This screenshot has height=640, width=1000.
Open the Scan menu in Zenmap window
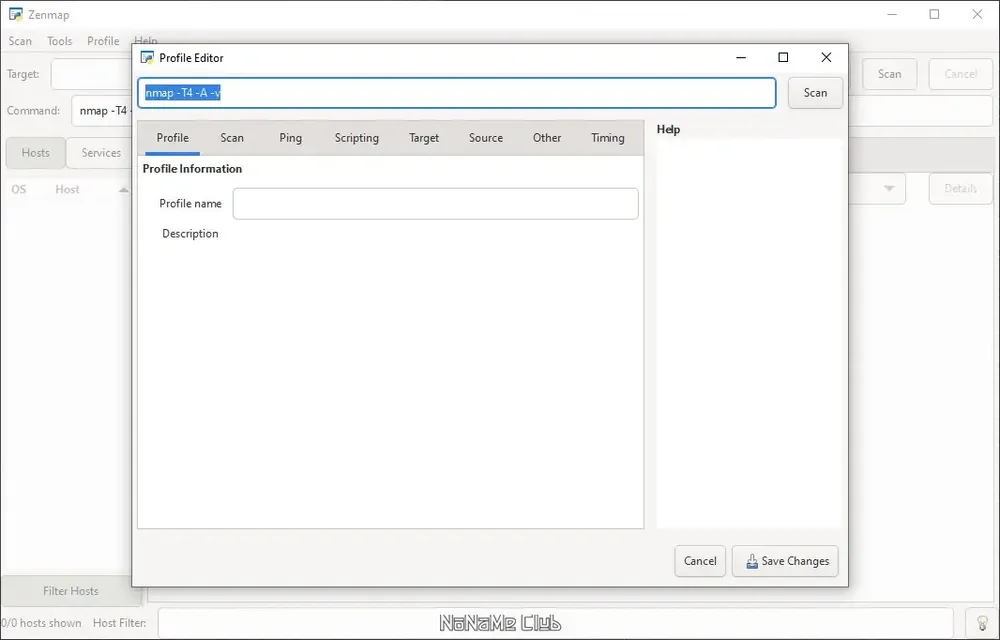coord(20,41)
